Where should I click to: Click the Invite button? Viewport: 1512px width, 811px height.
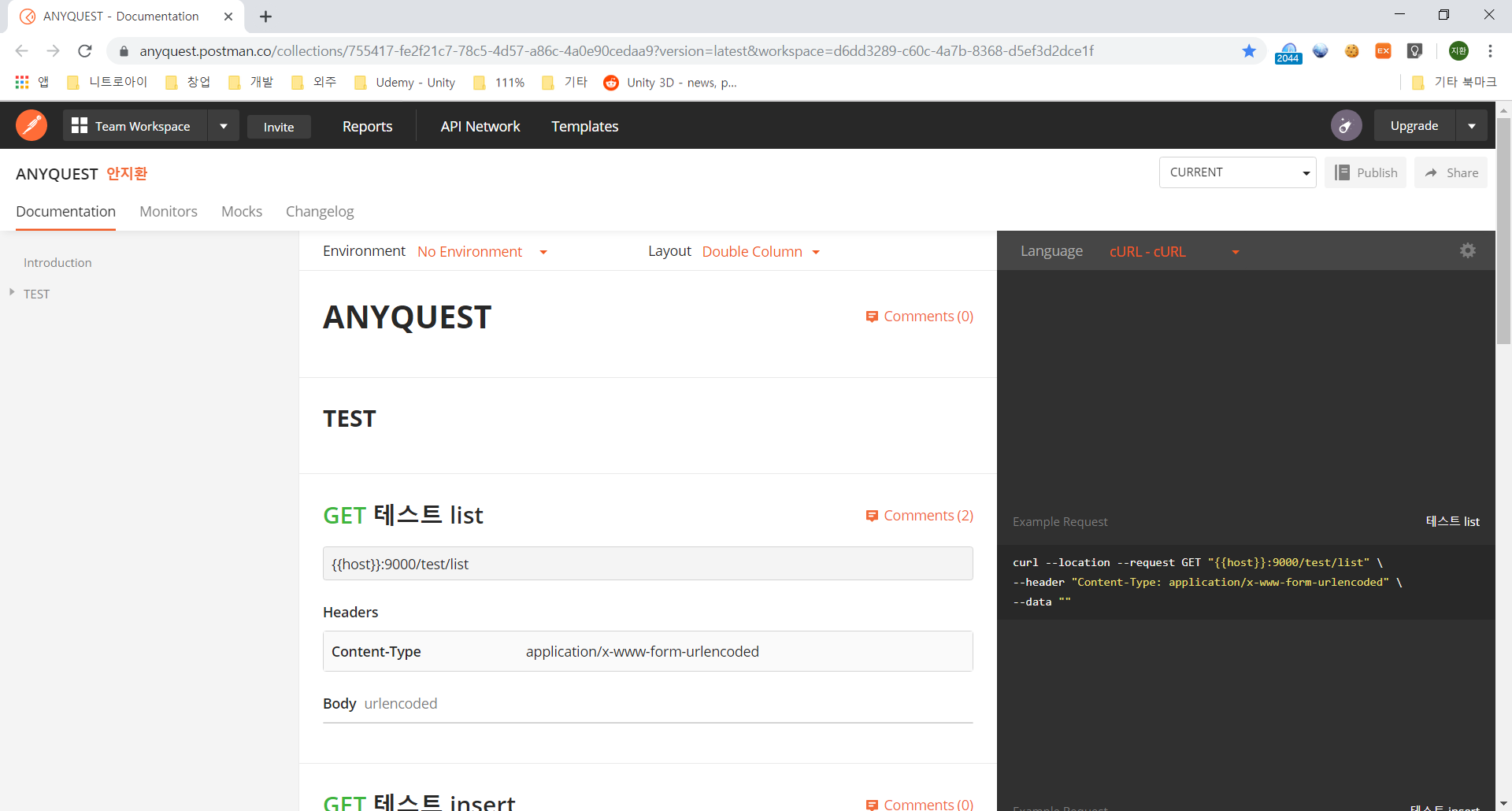(x=279, y=127)
